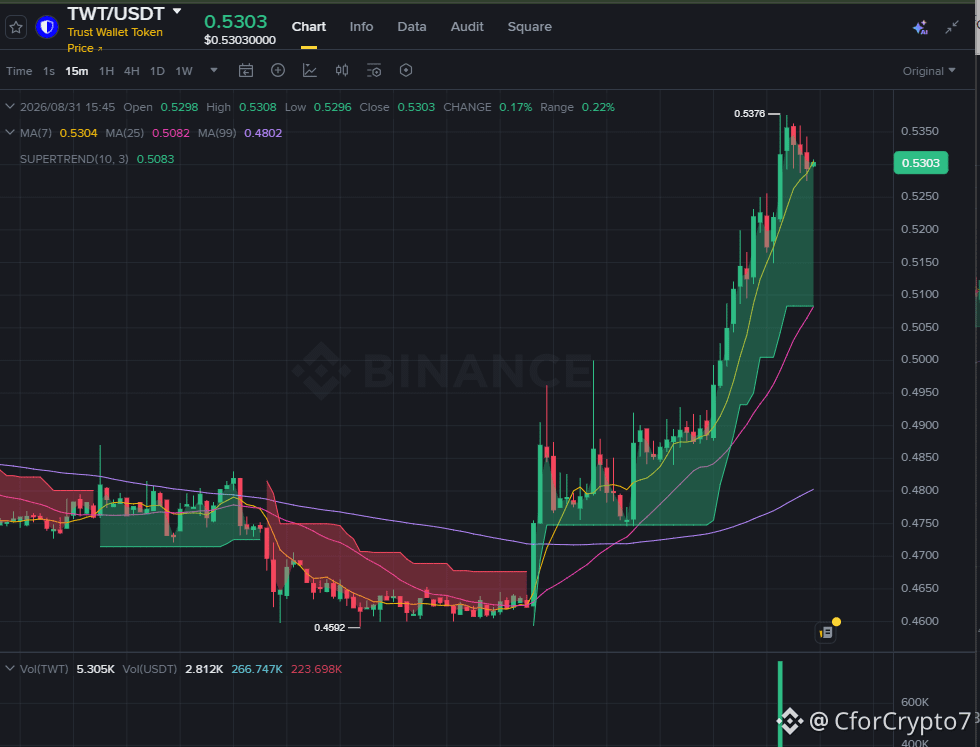980x747 pixels.
Task: Click the current price tag 0.5303
Action: pos(921,163)
